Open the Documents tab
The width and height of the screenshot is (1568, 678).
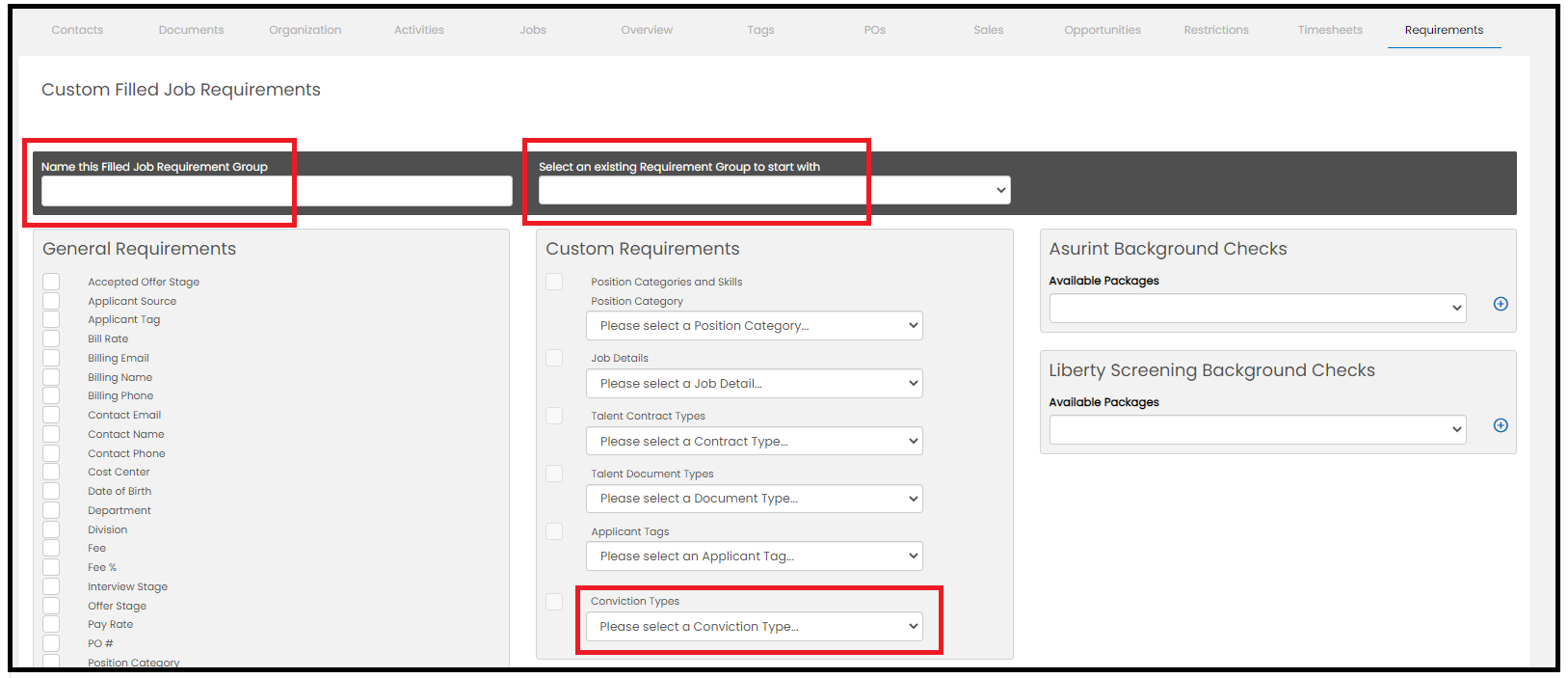[191, 30]
